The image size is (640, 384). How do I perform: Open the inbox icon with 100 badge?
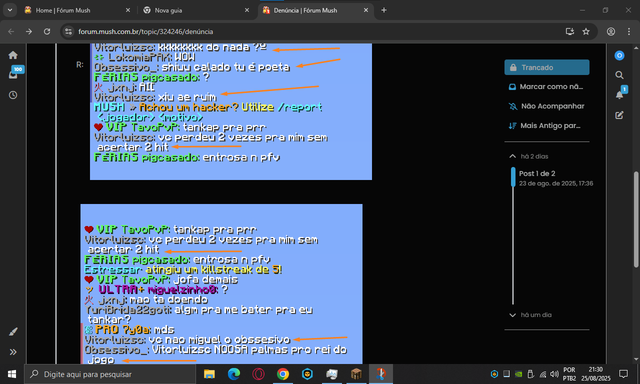coord(14,74)
